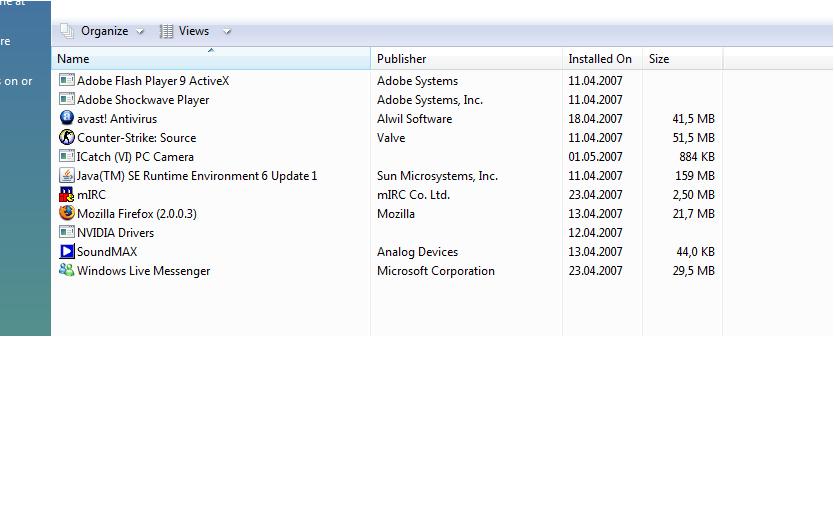Click the 21,7 MB size value
The width and height of the screenshot is (834, 512).
coord(693,214)
